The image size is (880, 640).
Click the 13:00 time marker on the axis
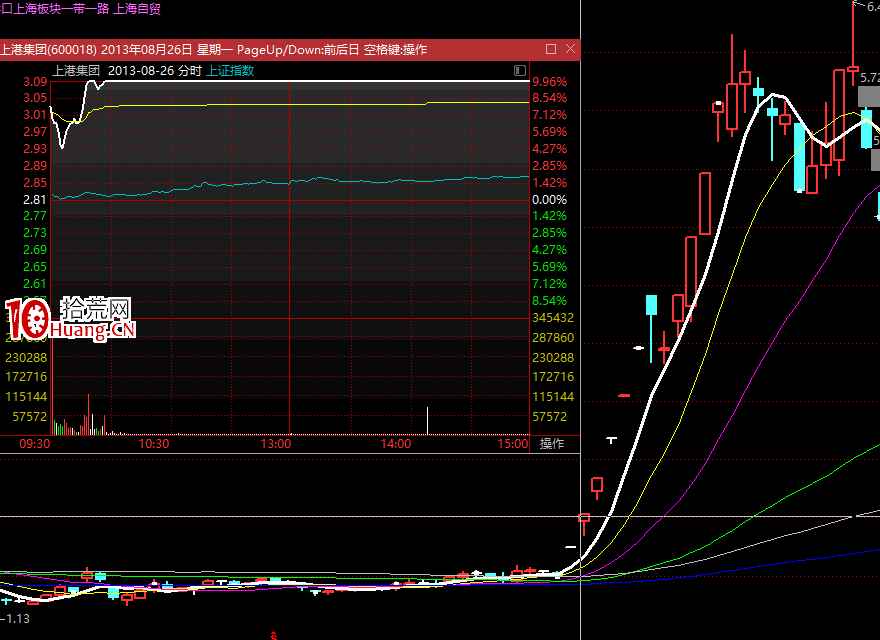275,443
